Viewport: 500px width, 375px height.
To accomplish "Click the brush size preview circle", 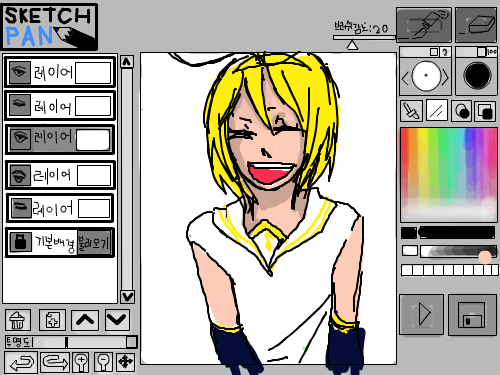I will point(426,76).
